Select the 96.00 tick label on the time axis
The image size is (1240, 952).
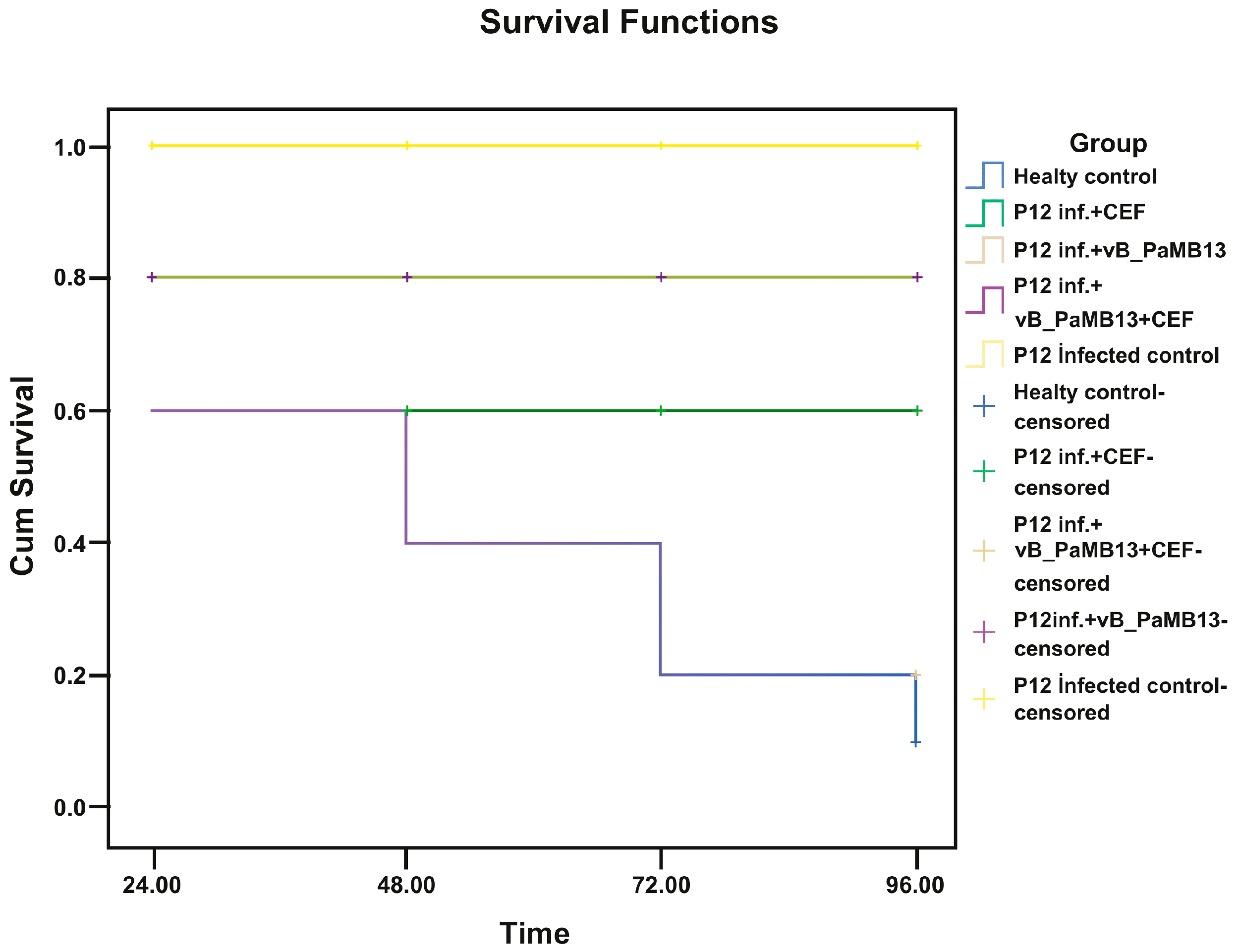915,885
